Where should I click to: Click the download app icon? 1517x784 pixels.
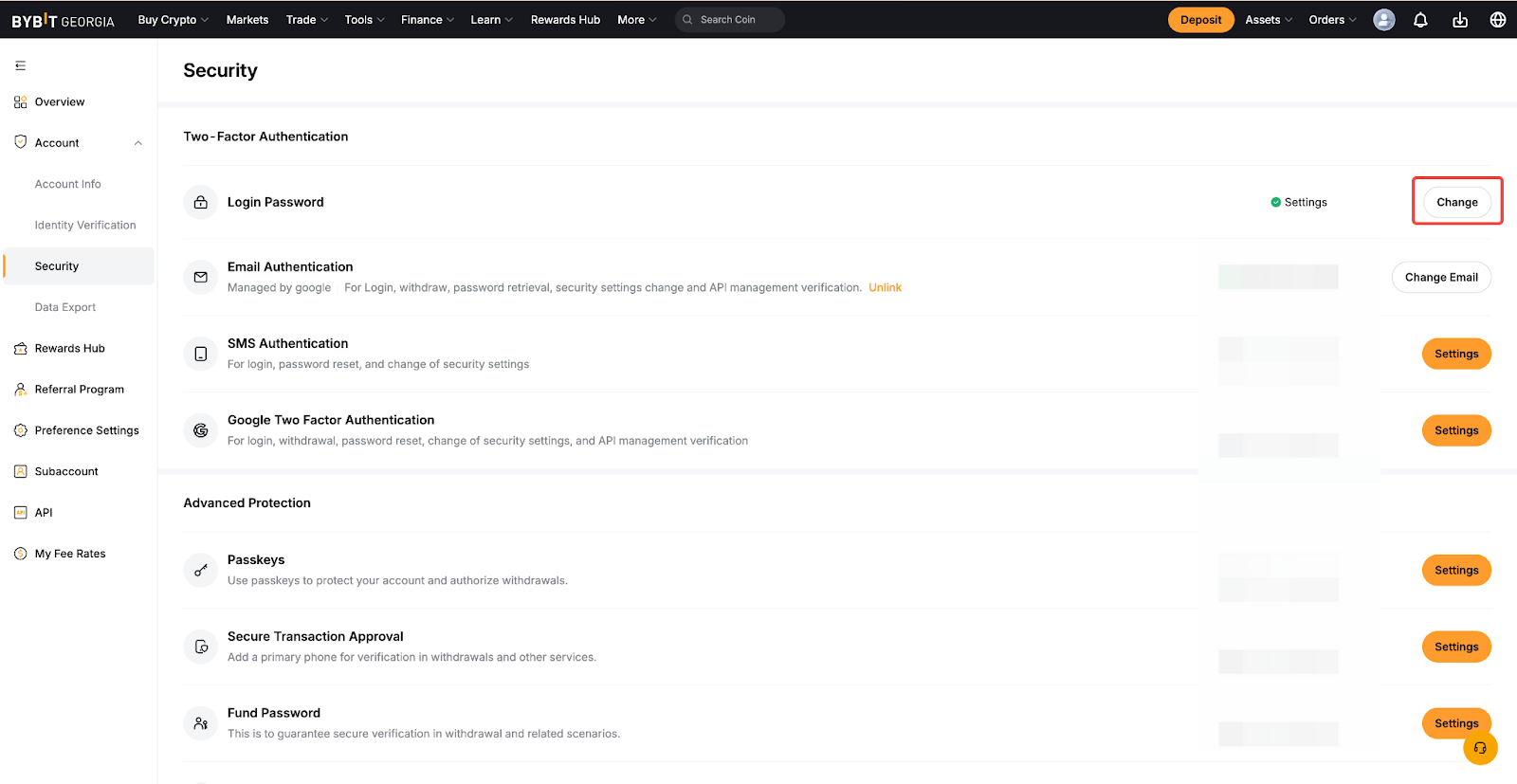(1460, 20)
